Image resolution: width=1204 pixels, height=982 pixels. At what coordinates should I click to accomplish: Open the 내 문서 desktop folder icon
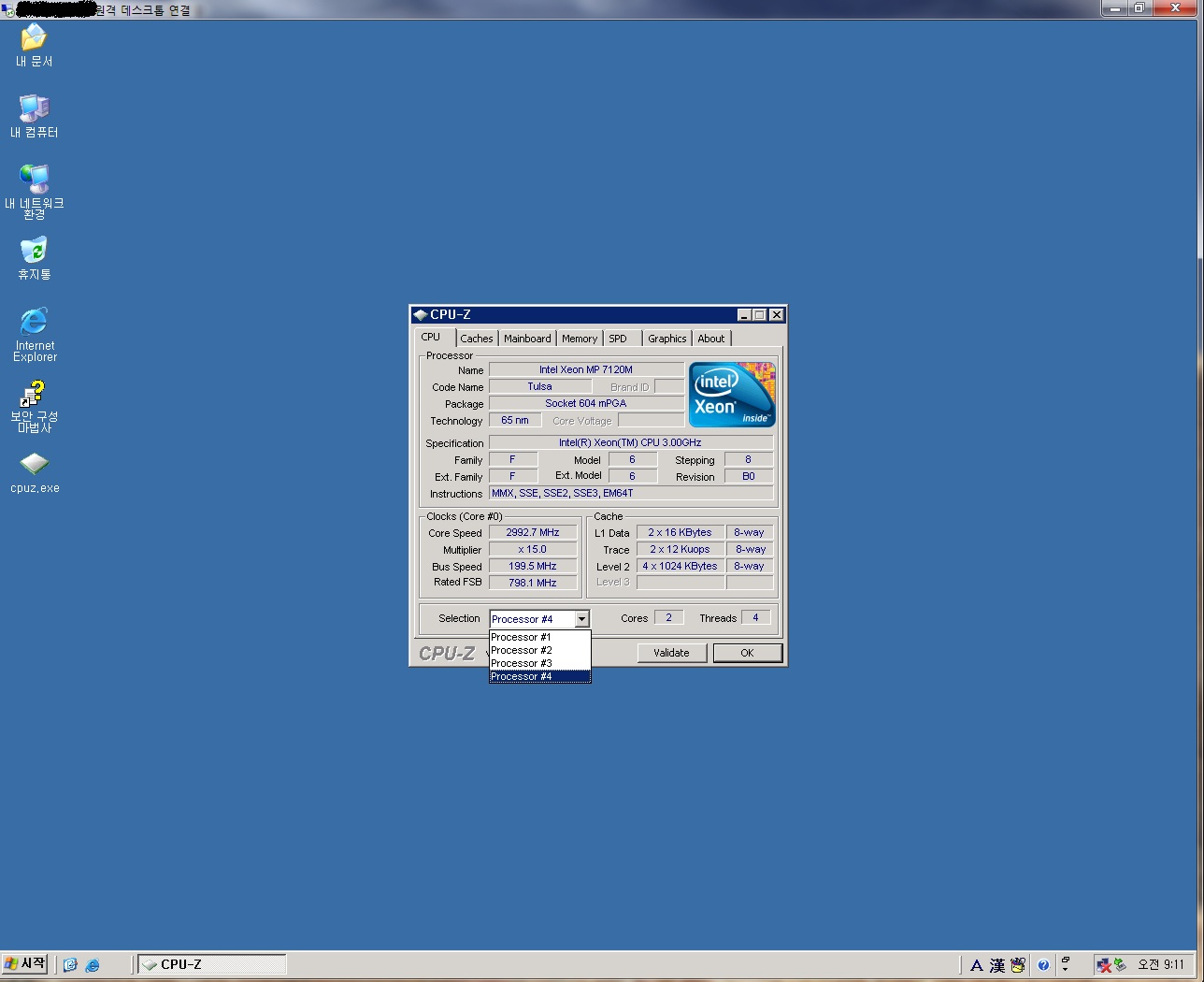(x=35, y=45)
